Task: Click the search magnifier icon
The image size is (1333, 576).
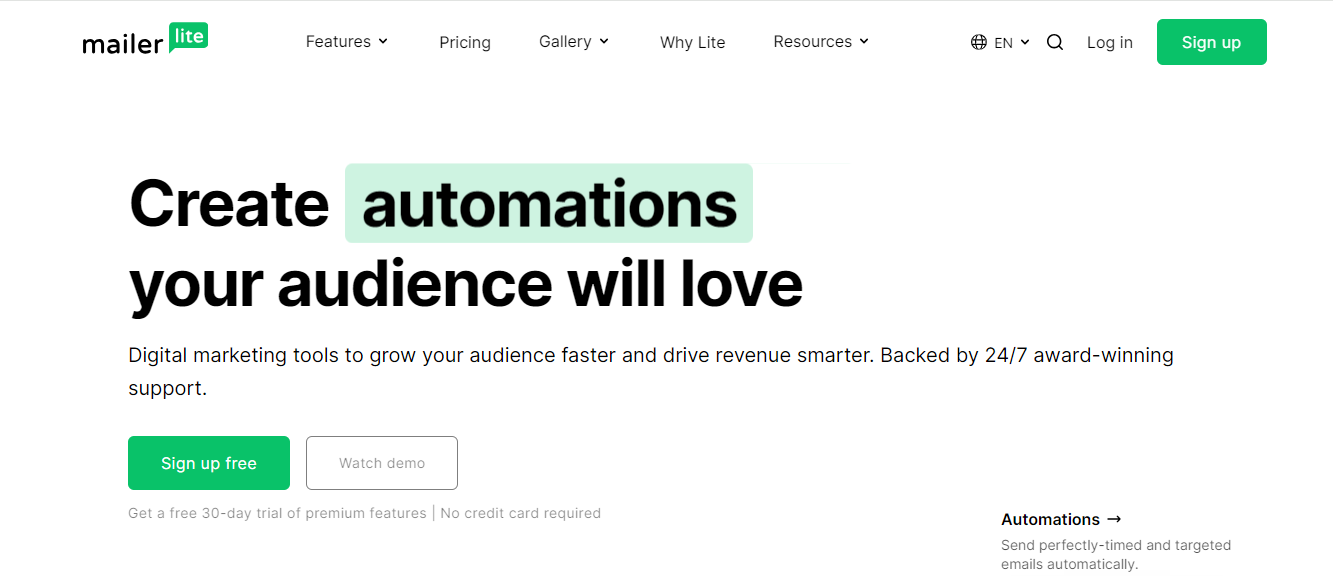Action: point(1054,42)
